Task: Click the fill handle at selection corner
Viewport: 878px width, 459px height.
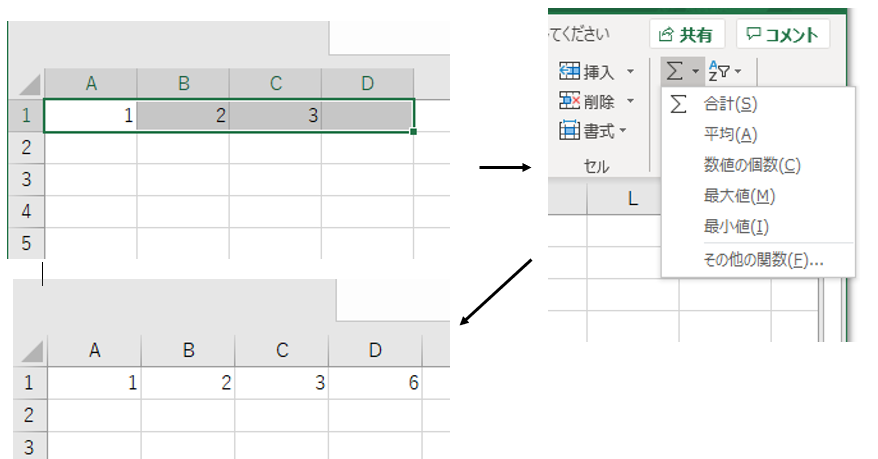Action: tap(413, 132)
